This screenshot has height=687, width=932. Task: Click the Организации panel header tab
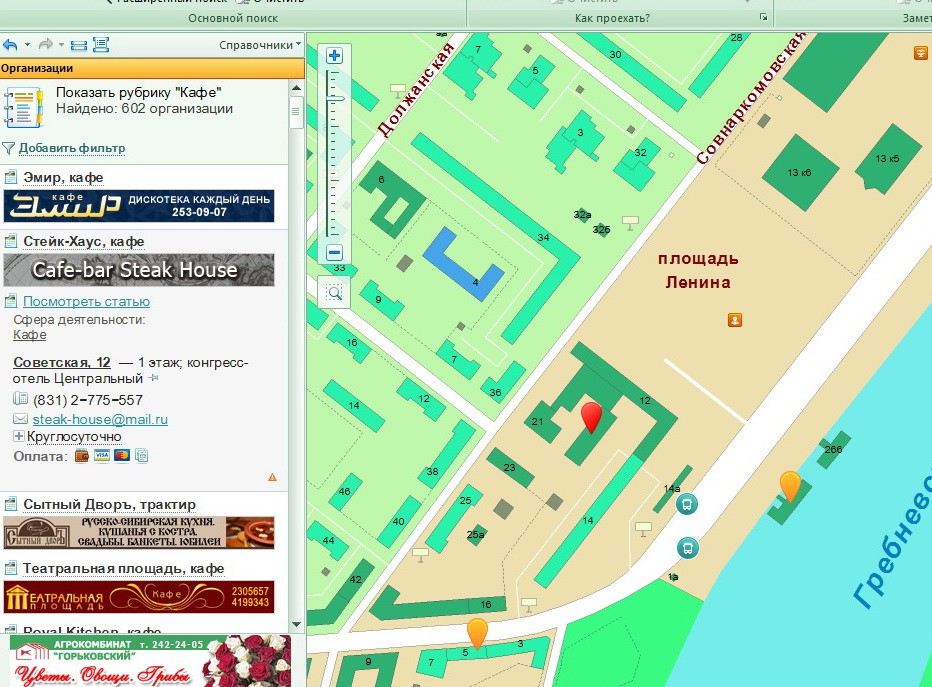(152, 68)
